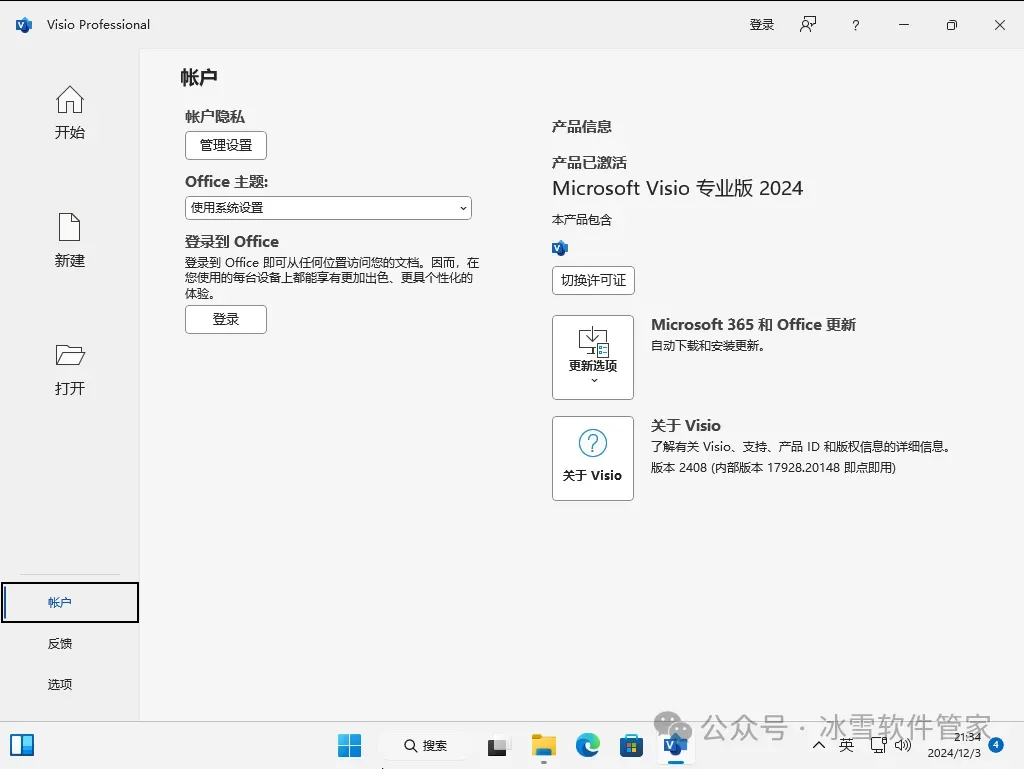Screen dimensions: 1024x769
Task: Open the widgets icon on taskbar
Action: pos(22,745)
